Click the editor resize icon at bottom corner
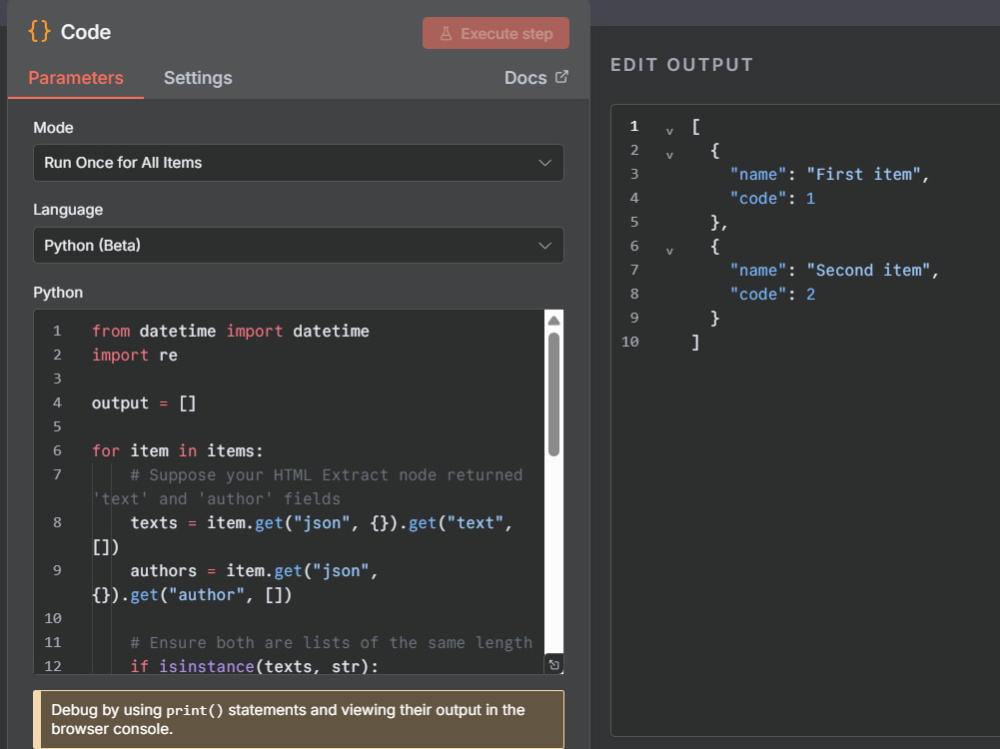 pyautogui.click(x=554, y=665)
